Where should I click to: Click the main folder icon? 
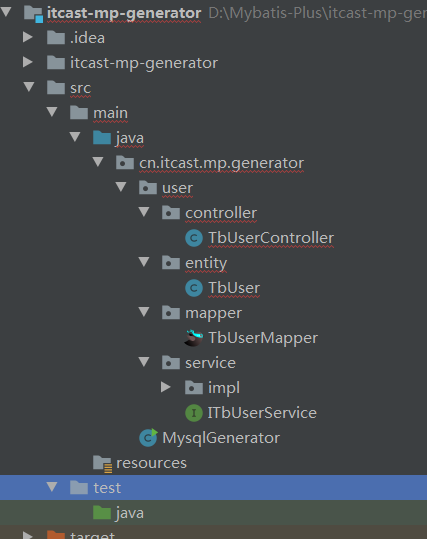(x=79, y=112)
